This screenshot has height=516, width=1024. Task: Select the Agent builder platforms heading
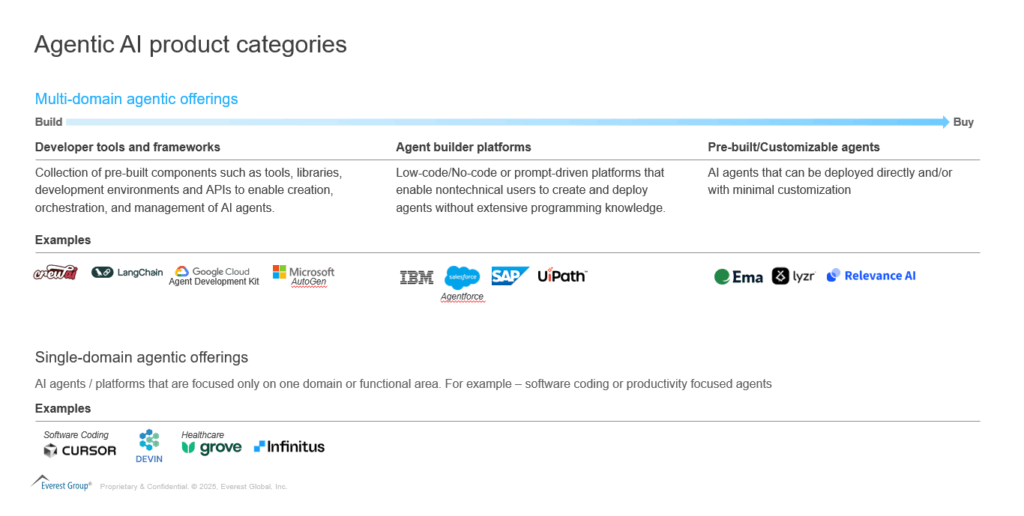point(463,147)
